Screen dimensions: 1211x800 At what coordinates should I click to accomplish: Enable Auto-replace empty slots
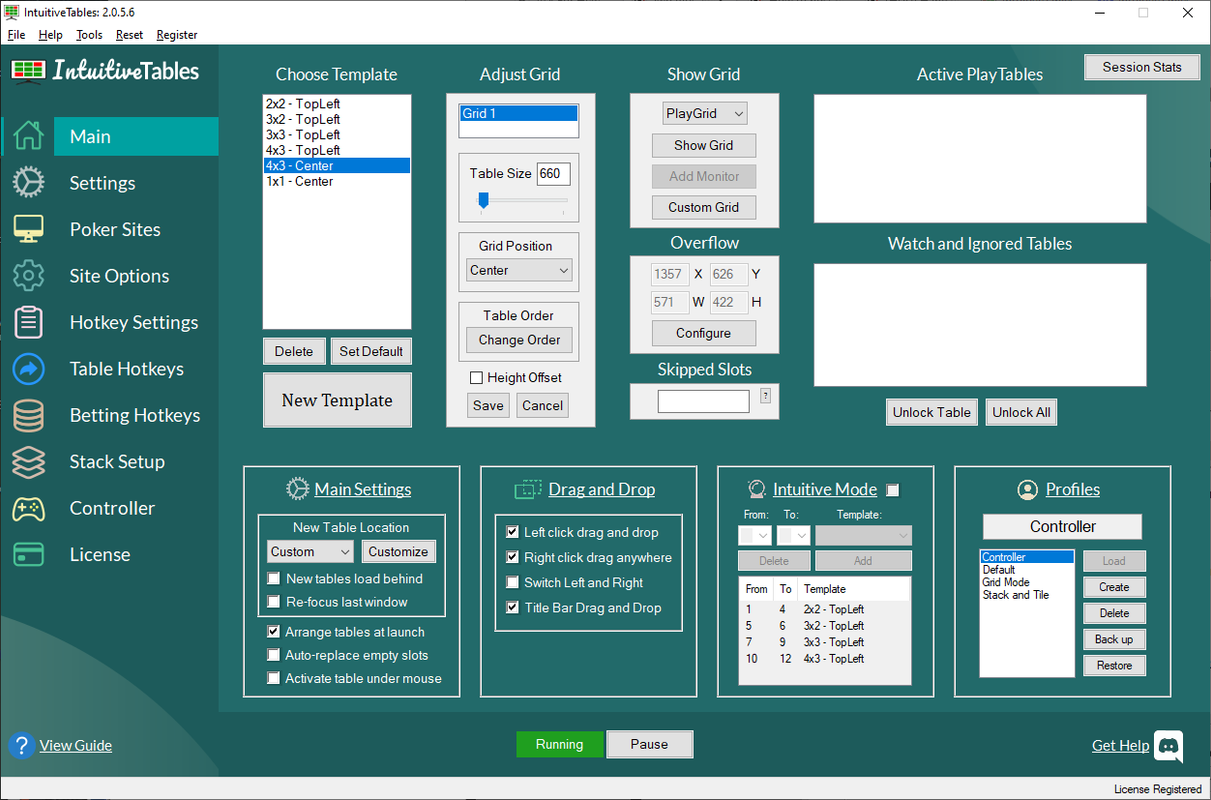274,655
